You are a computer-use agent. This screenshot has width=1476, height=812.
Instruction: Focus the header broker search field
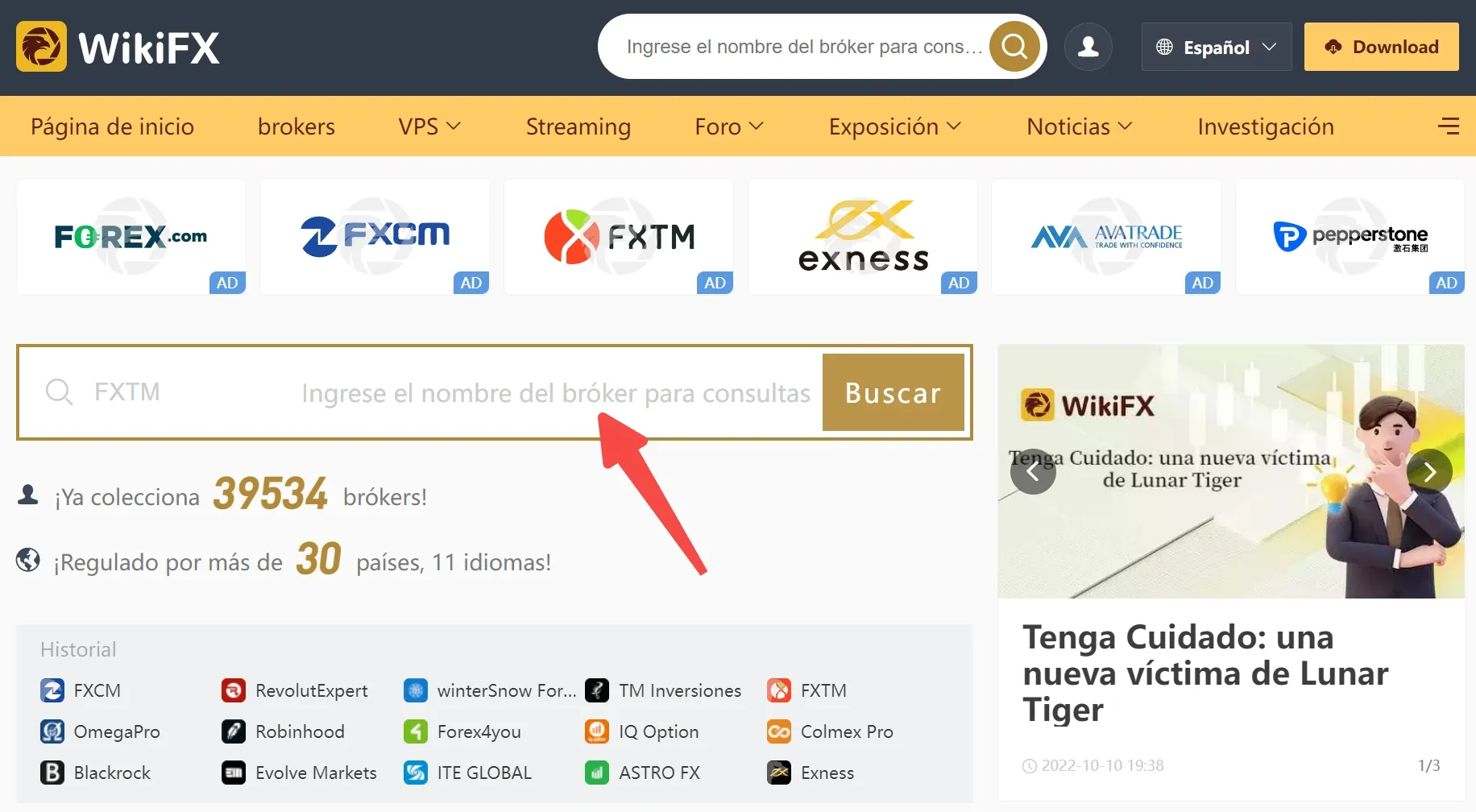(804, 47)
